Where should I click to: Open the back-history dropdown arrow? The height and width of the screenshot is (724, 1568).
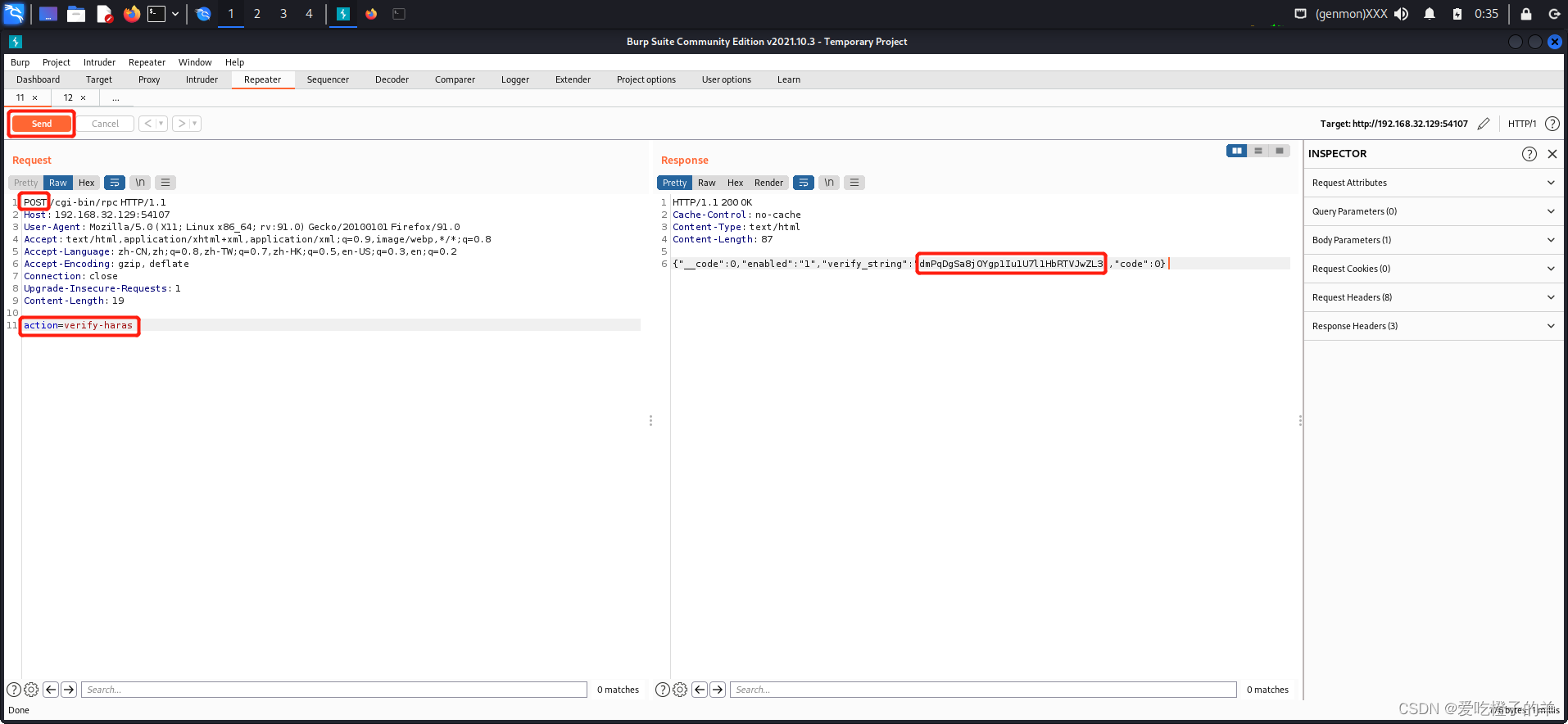tap(161, 124)
